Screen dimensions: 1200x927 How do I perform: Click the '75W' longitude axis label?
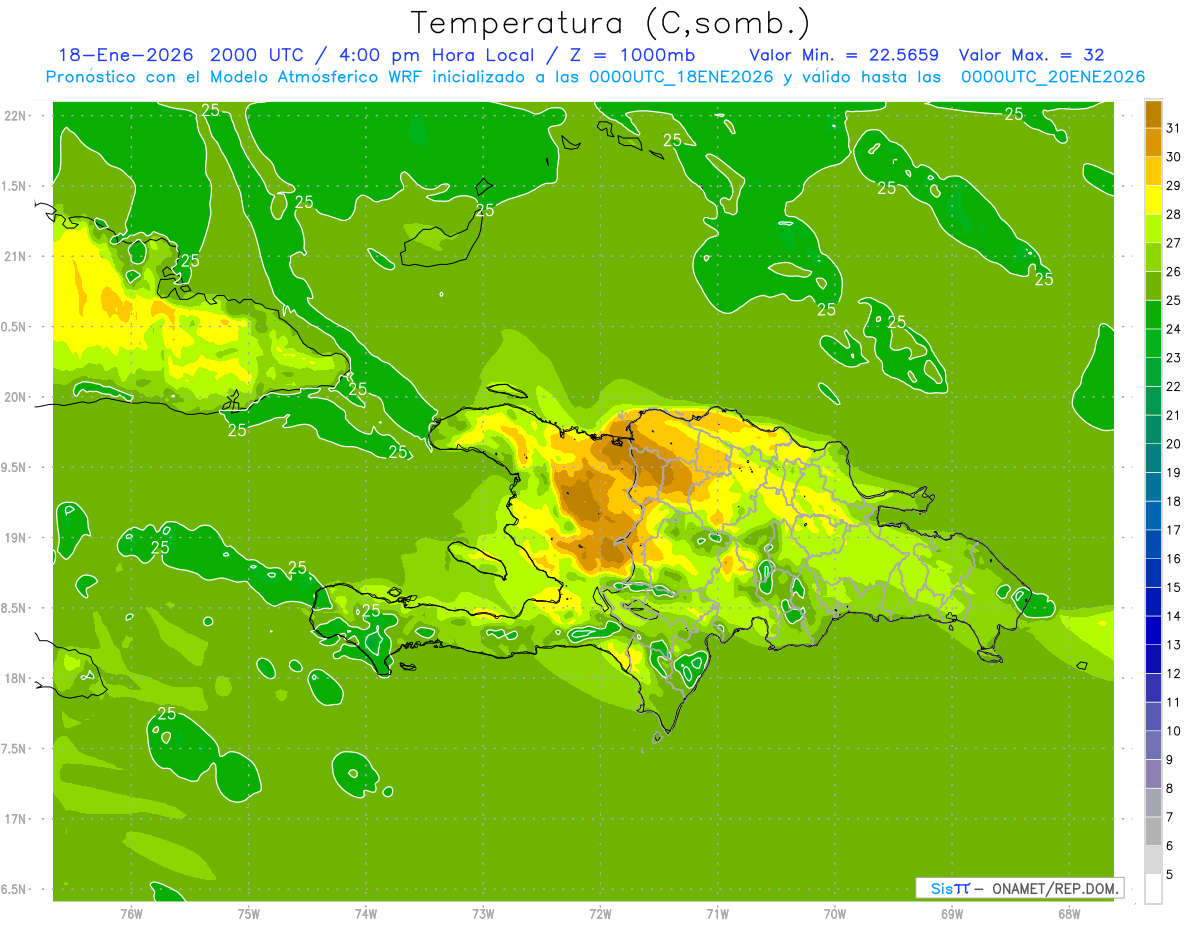pyautogui.click(x=249, y=914)
